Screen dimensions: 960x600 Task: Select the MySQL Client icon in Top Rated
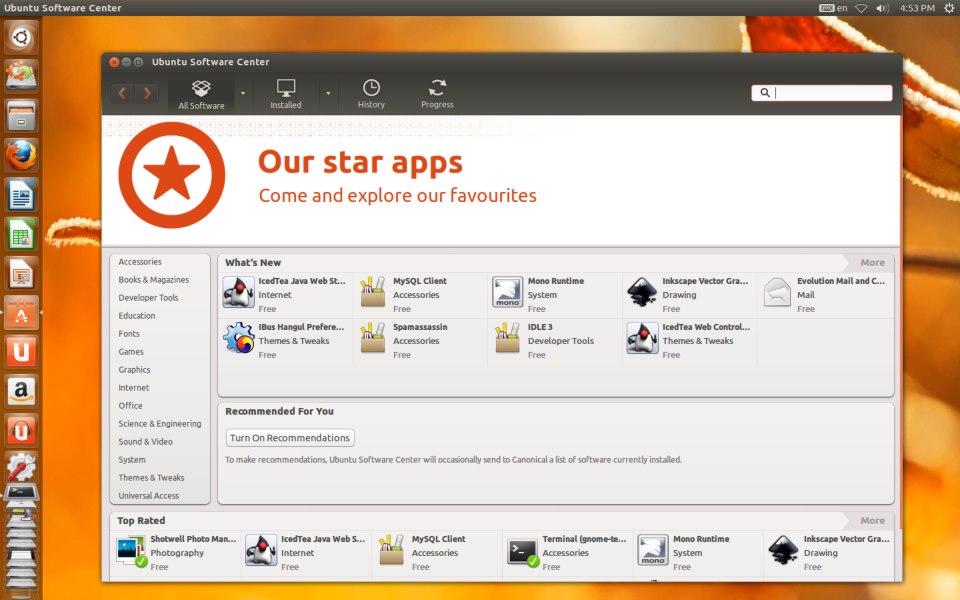point(391,549)
